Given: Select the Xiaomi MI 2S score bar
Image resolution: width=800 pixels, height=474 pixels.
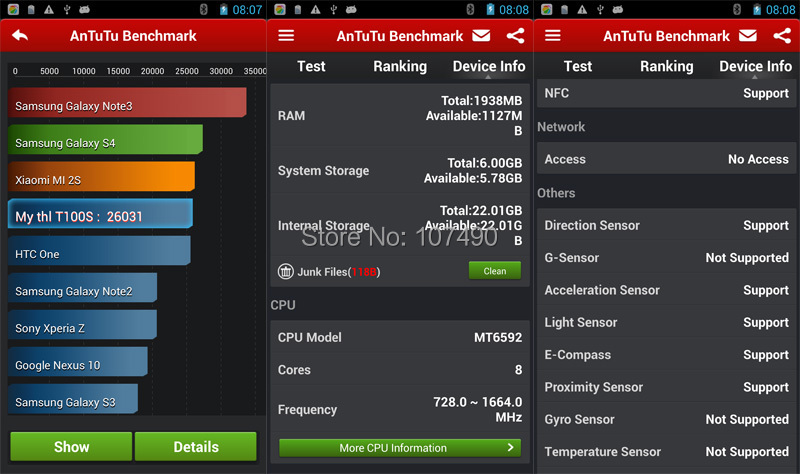Looking at the screenshot, I should coord(102,177).
